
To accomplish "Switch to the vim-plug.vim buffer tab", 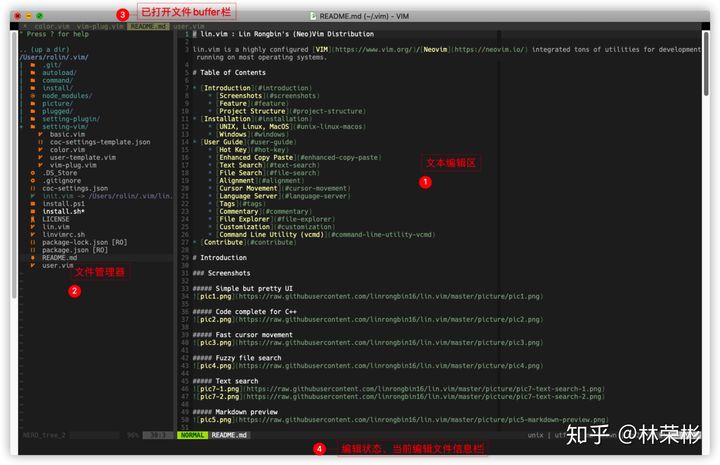I will pos(99,26).
